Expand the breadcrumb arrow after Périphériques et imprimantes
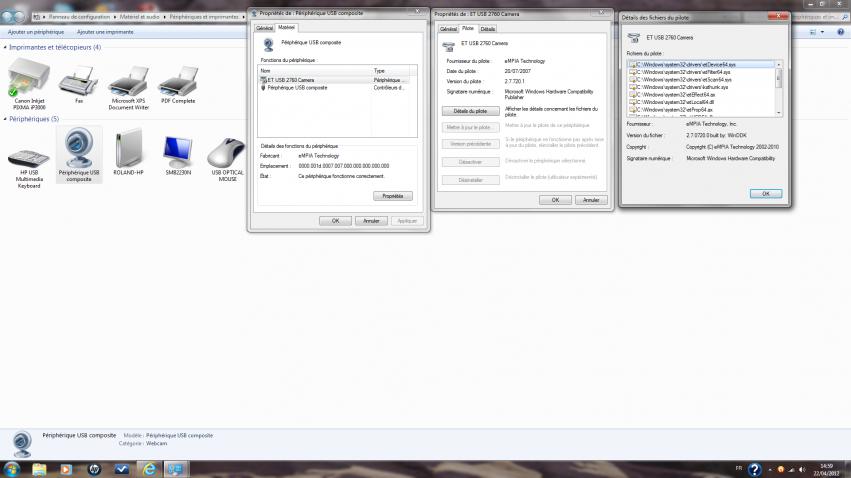Screen dimensions: 851x478 click(243, 17)
